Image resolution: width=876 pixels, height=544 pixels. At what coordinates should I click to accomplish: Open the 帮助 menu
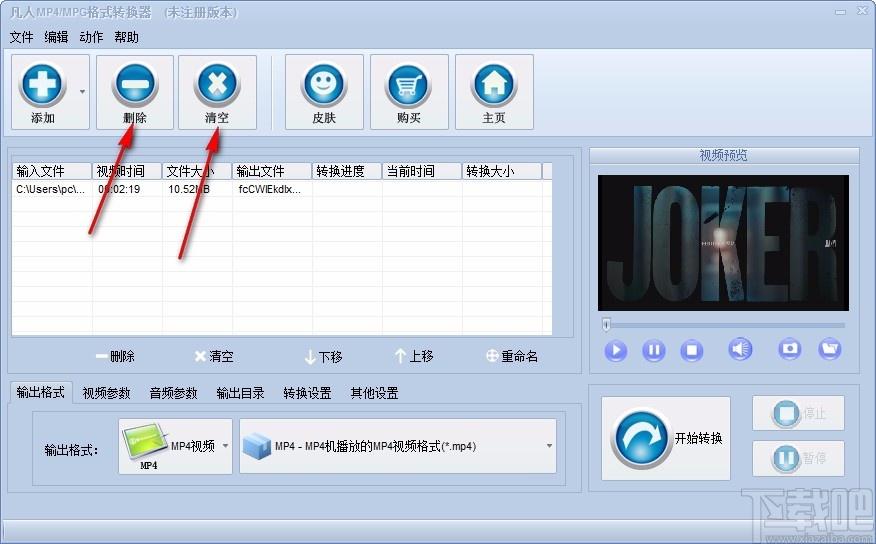pyautogui.click(x=126, y=37)
